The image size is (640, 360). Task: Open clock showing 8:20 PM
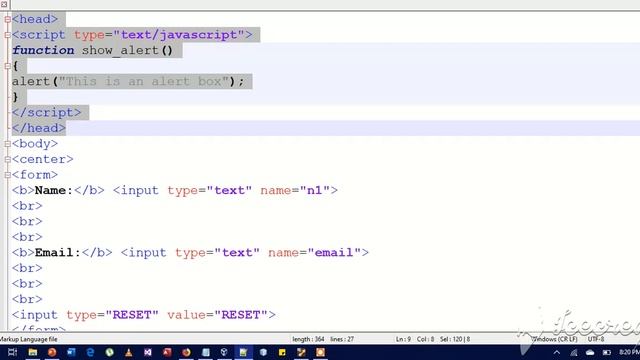629,352
